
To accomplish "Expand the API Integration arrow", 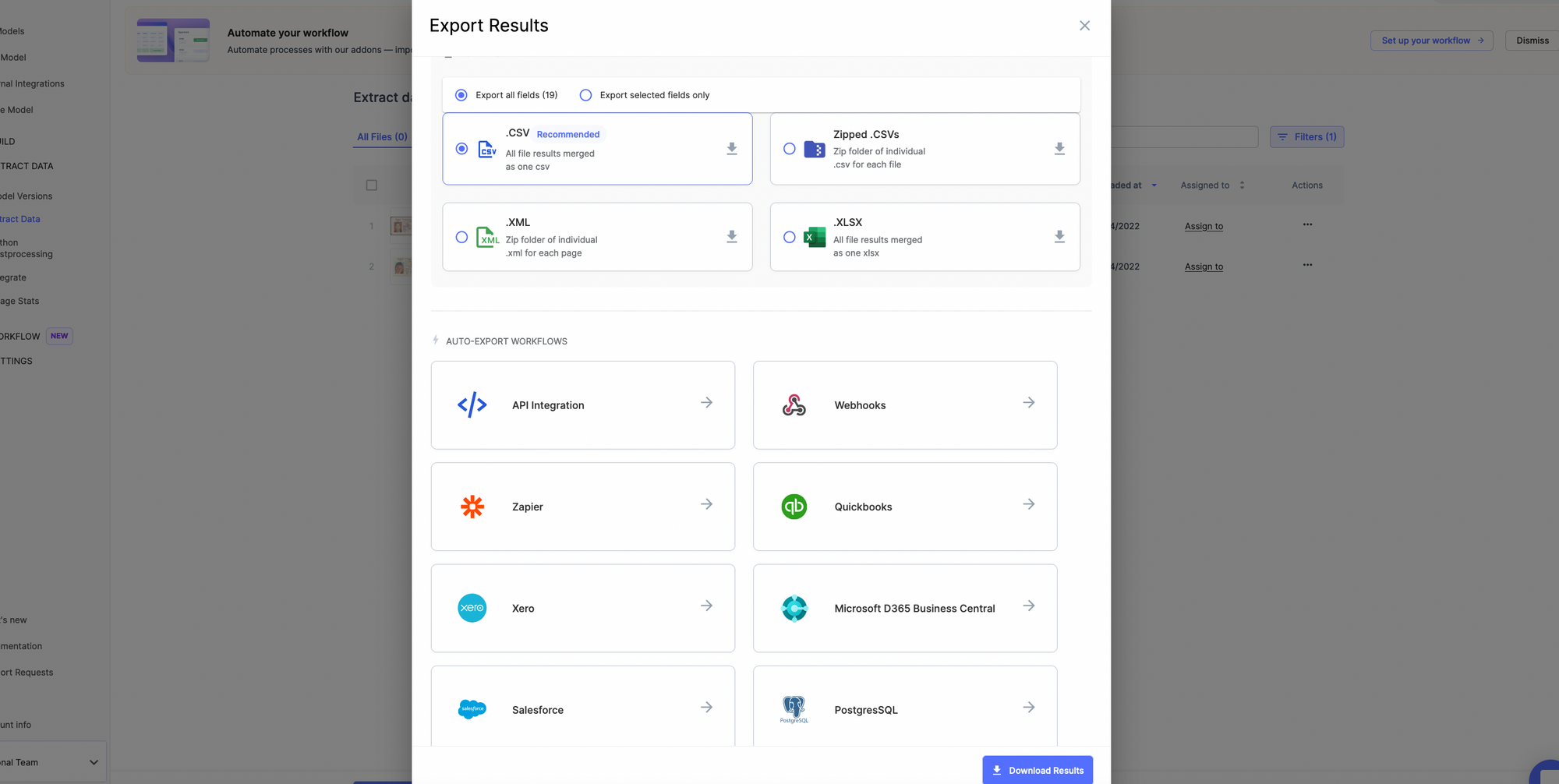I will click(x=706, y=403).
